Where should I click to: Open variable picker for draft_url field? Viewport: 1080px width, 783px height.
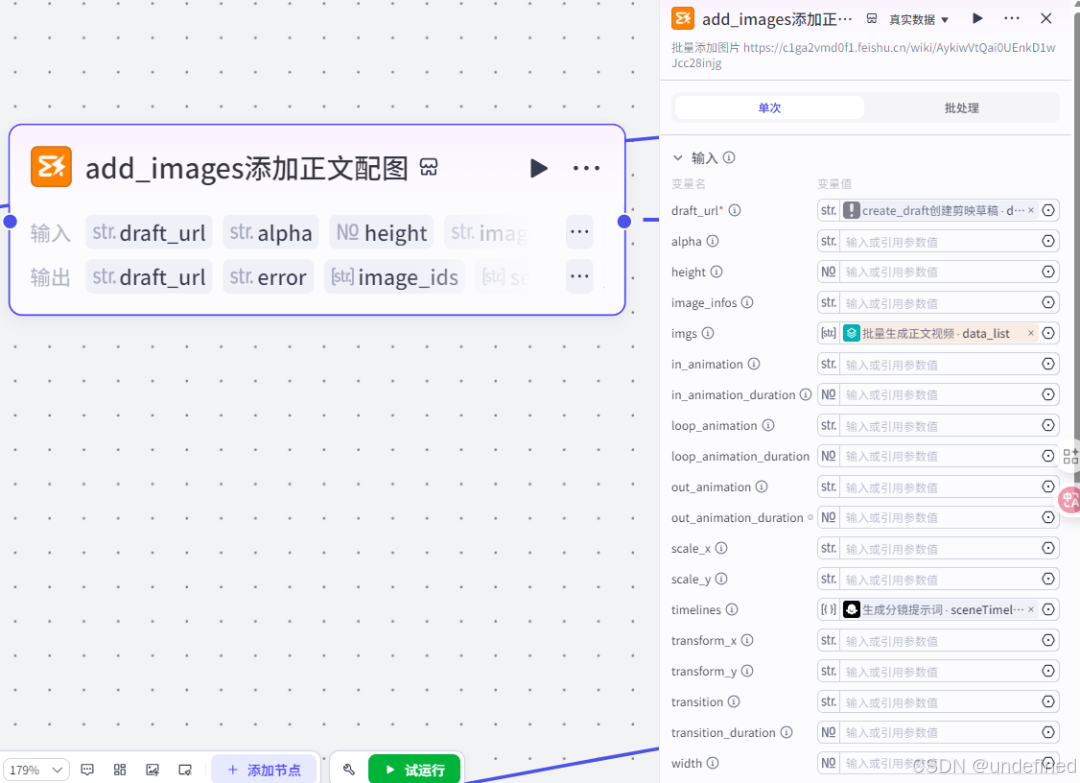1048,210
